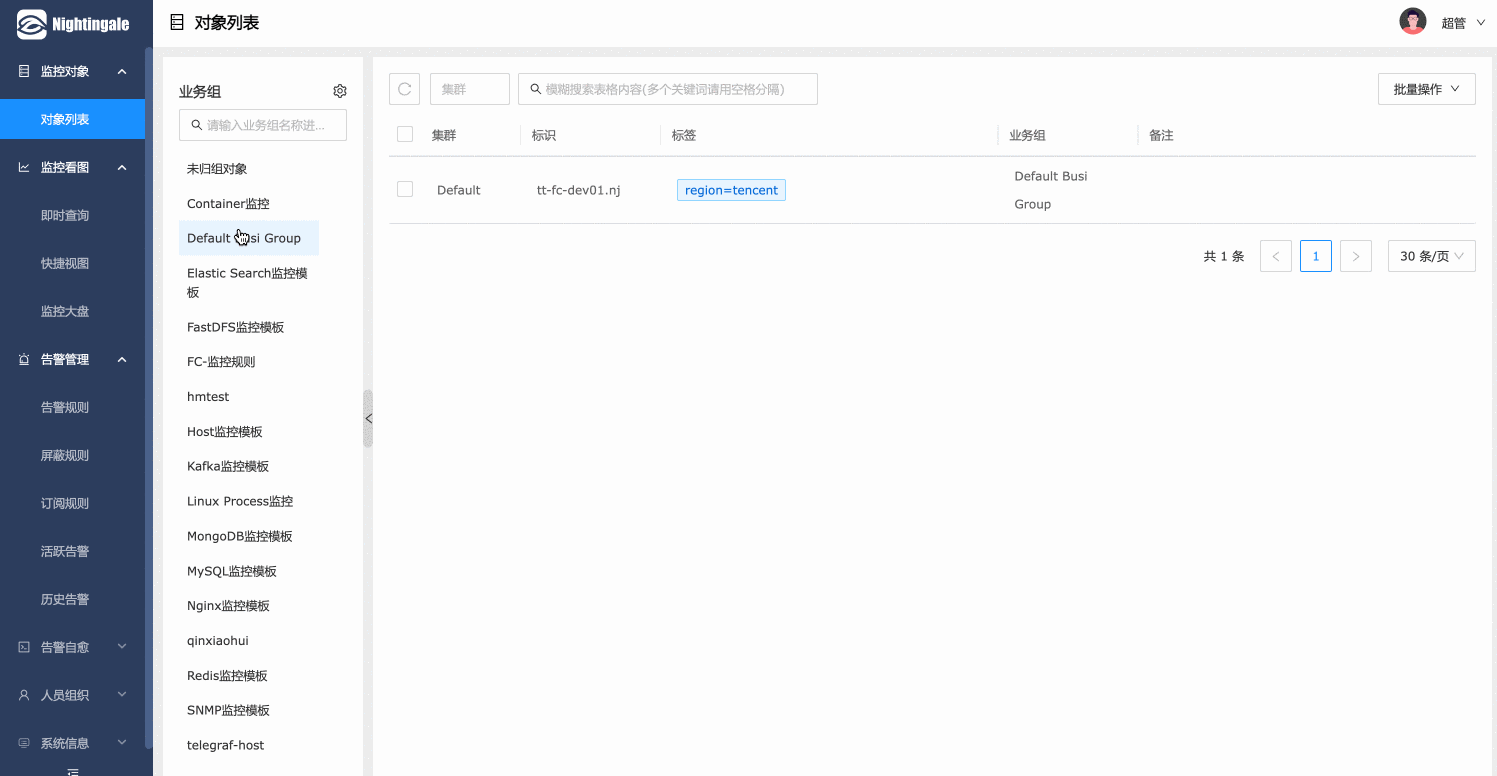Image resolution: width=1497 pixels, height=776 pixels.
Task: Collapse the 监控对象 menu section
Action: (x=122, y=71)
